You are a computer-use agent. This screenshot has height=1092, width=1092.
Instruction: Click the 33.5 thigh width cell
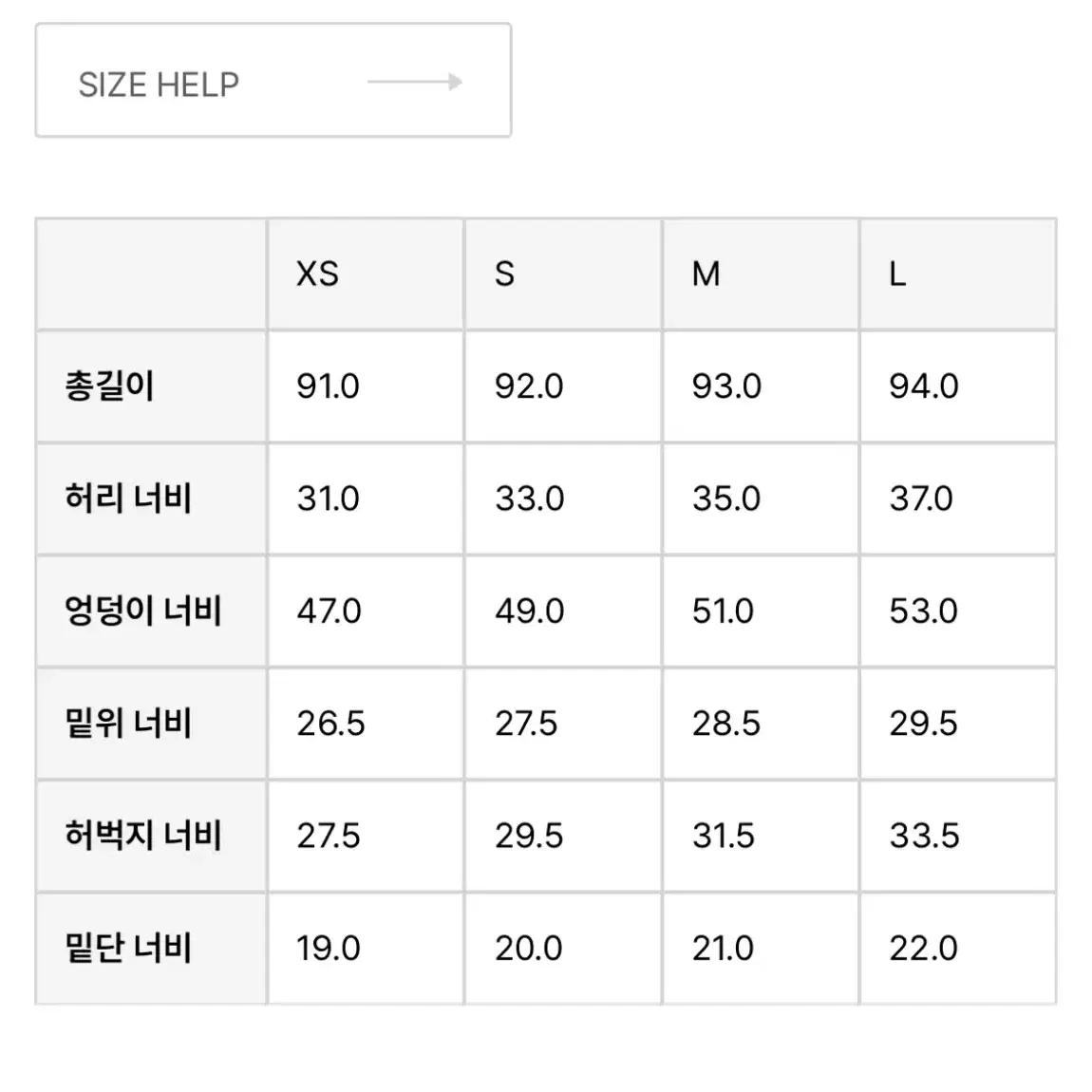click(957, 836)
